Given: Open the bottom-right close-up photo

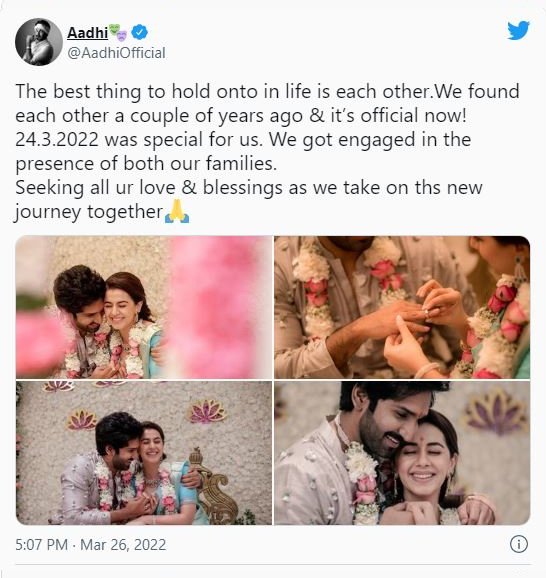Looking at the screenshot, I should pyautogui.click(x=402, y=453).
